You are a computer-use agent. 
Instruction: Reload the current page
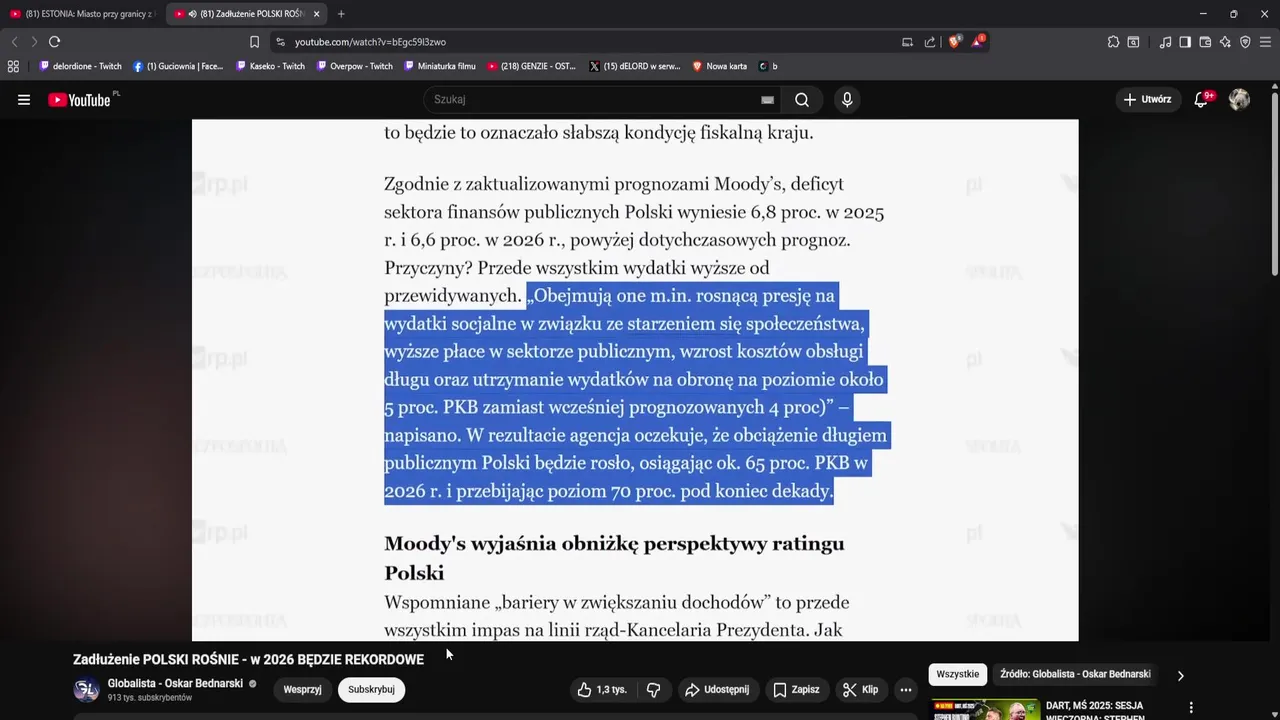click(54, 42)
